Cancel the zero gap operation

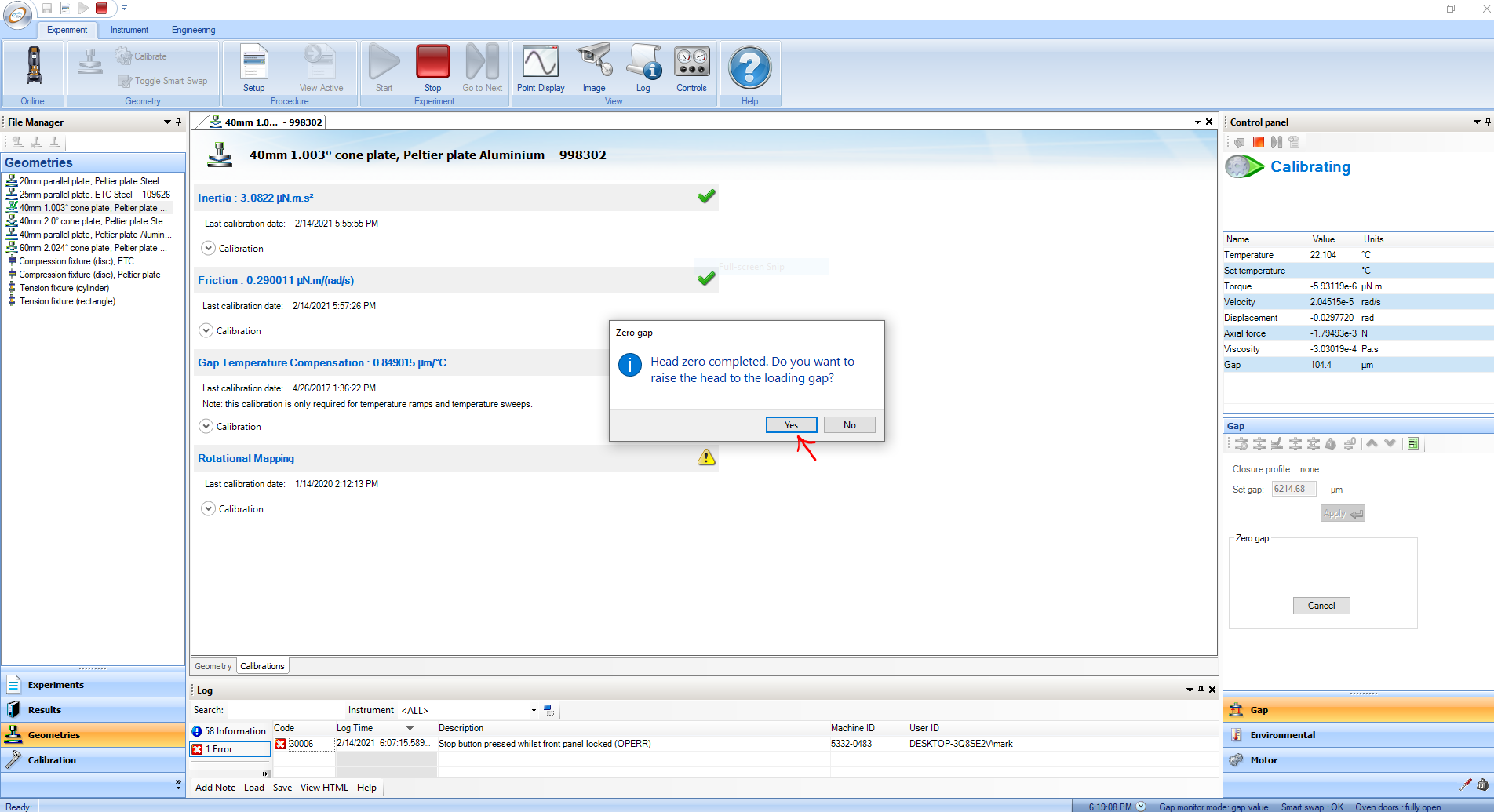[x=1321, y=606]
